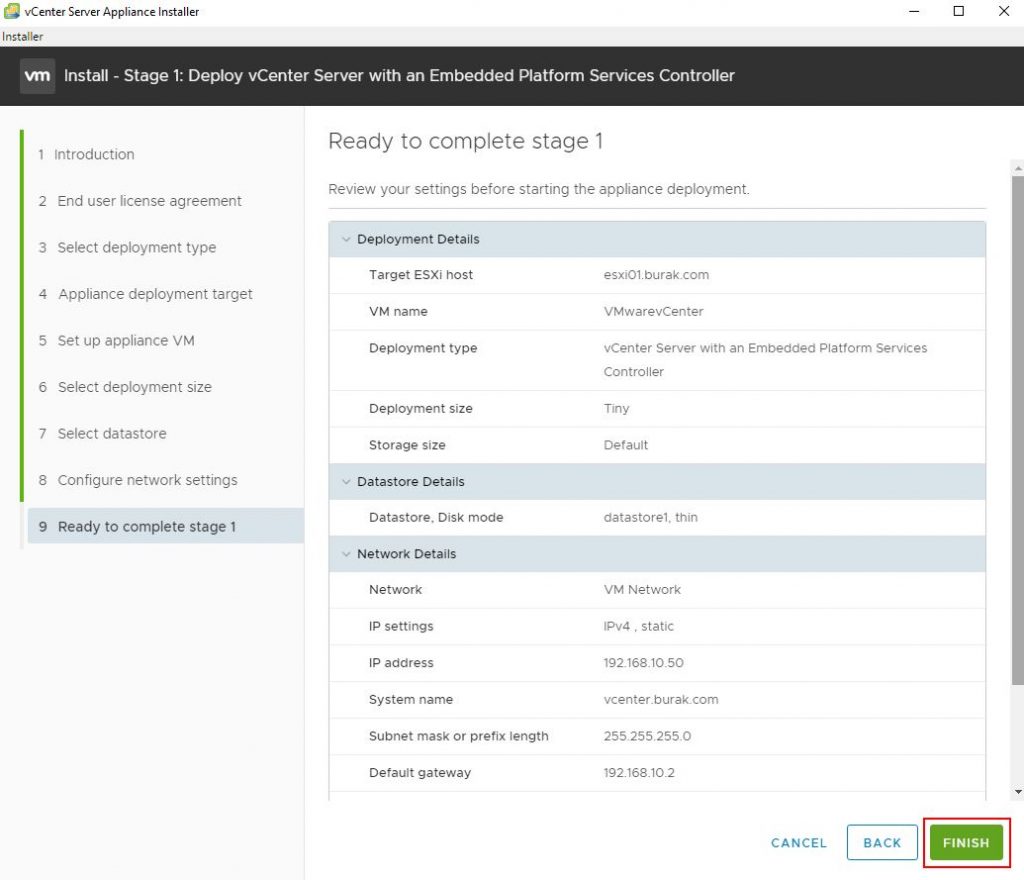Click the subnet mask 255.255.255.0
This screenshot has width=1024, height=880.
[x=647, y=736]
